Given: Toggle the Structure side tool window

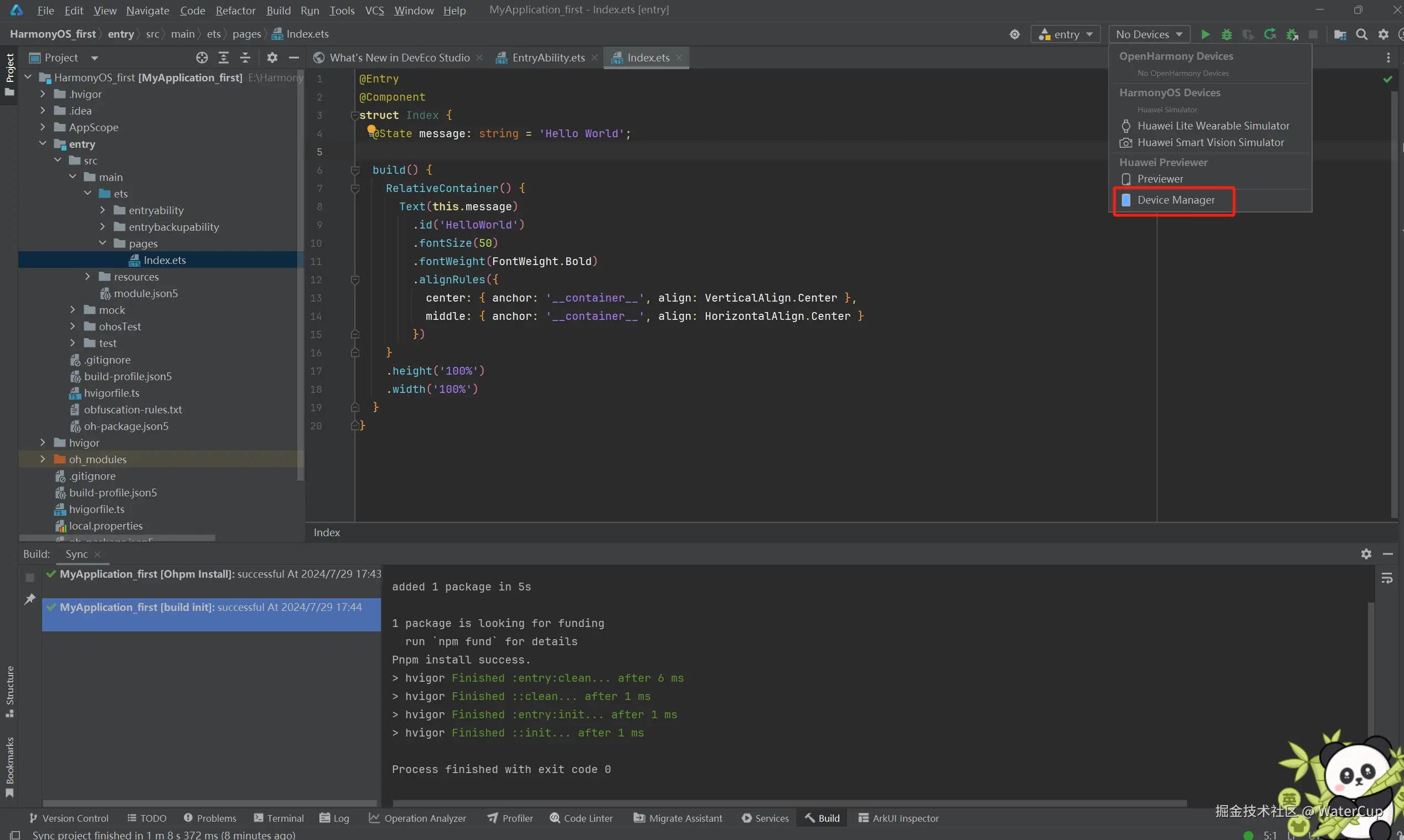Looking at the screenshot, I should tap(9, 691).
